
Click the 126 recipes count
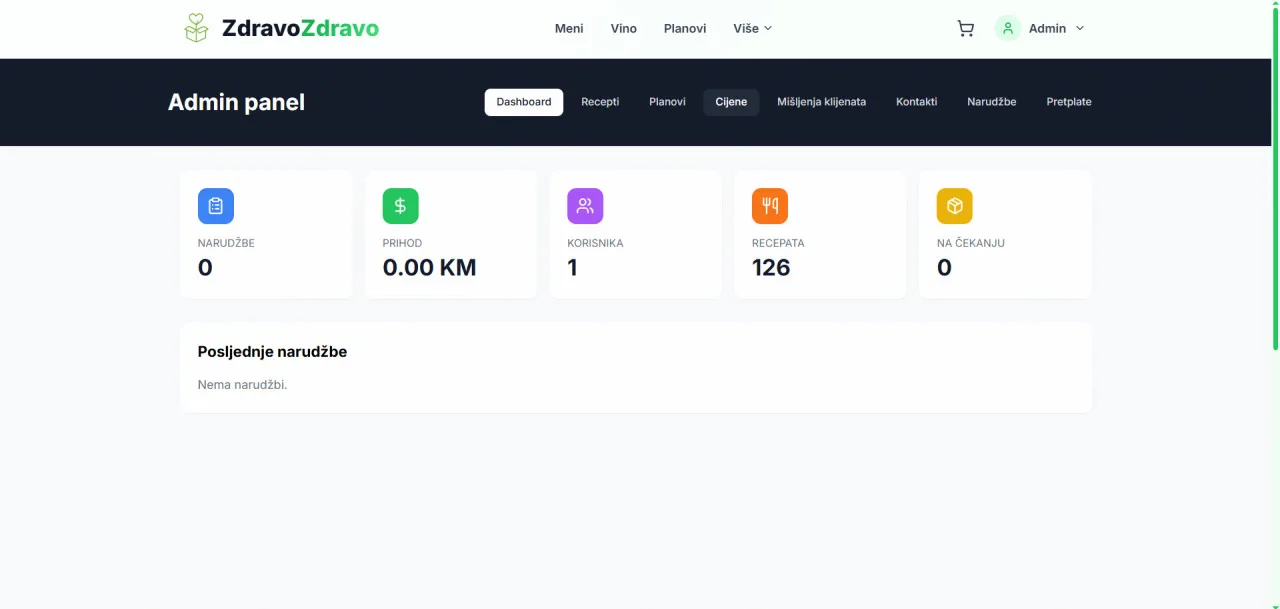(771, 267)
